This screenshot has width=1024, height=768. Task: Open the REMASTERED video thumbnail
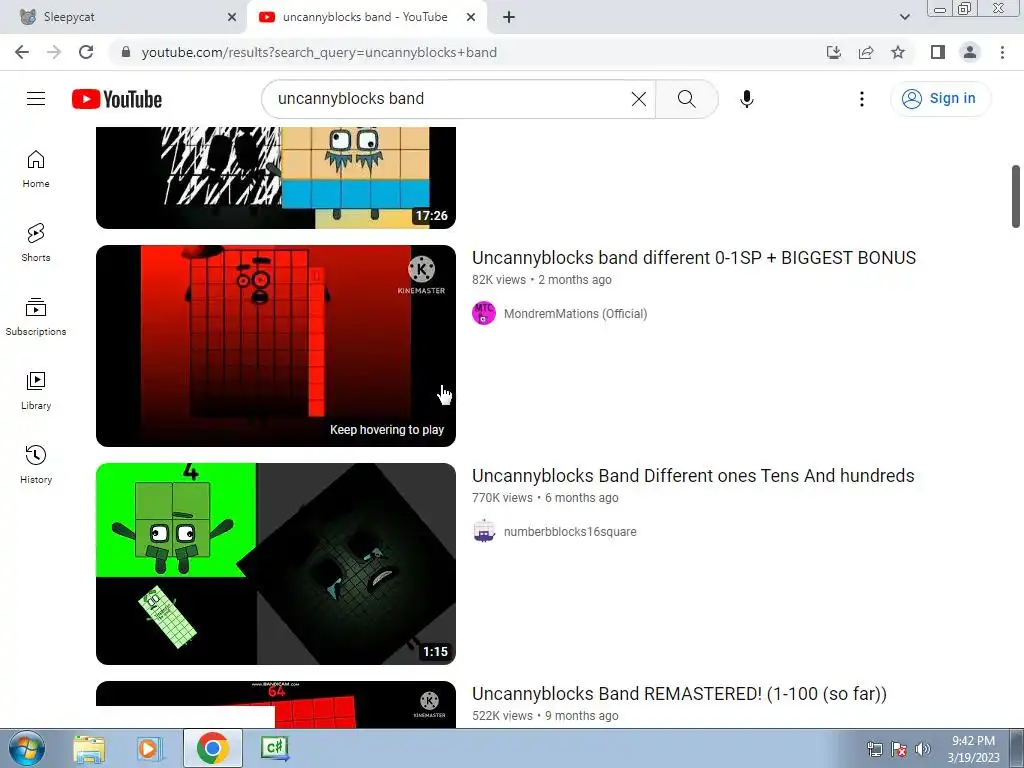pos(276,705)
